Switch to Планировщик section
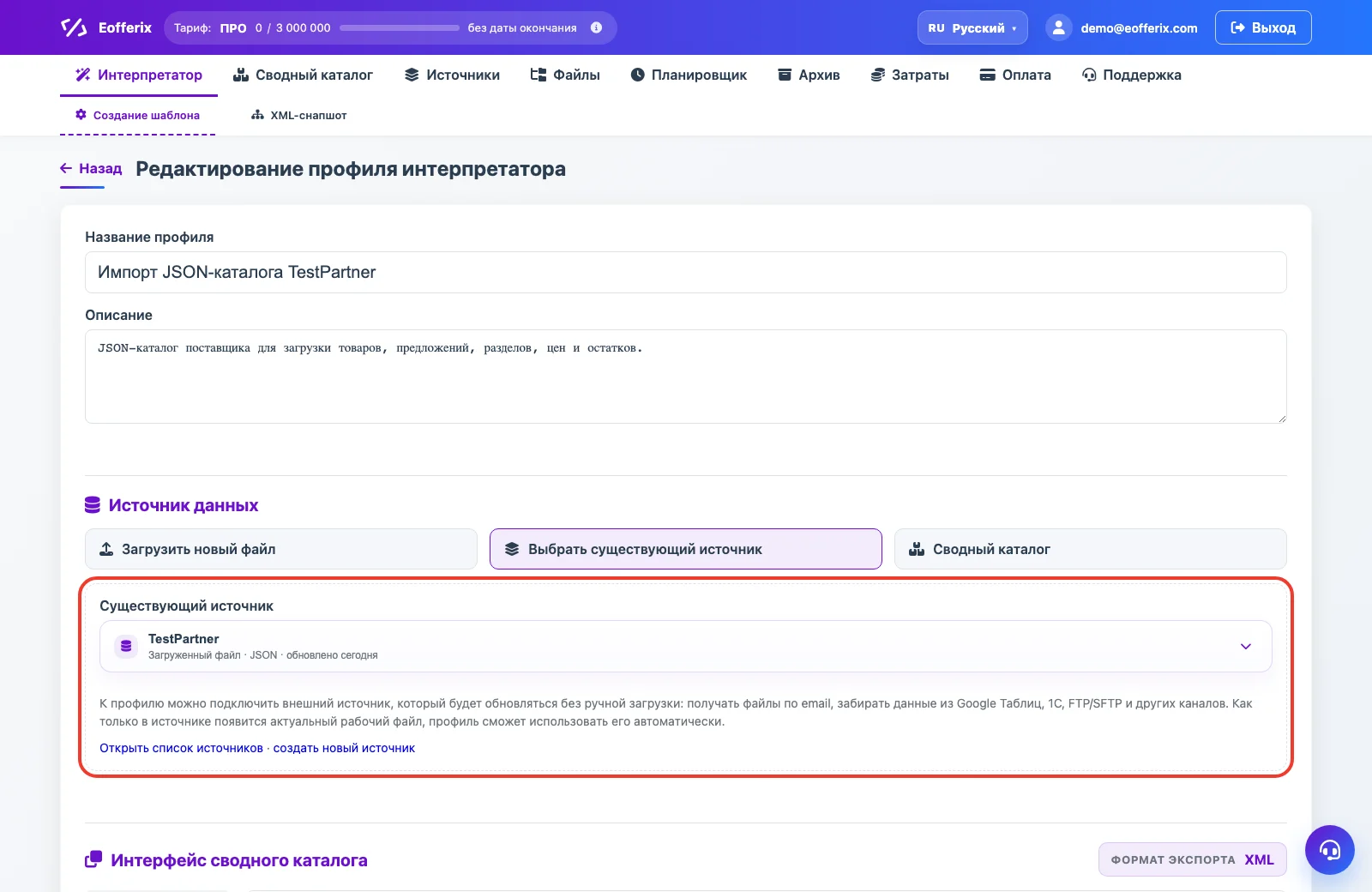 [689, 75]
